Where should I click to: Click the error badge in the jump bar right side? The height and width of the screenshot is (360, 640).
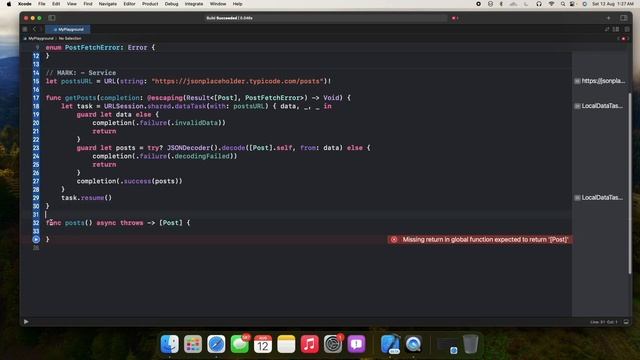(x=623, y=38)
